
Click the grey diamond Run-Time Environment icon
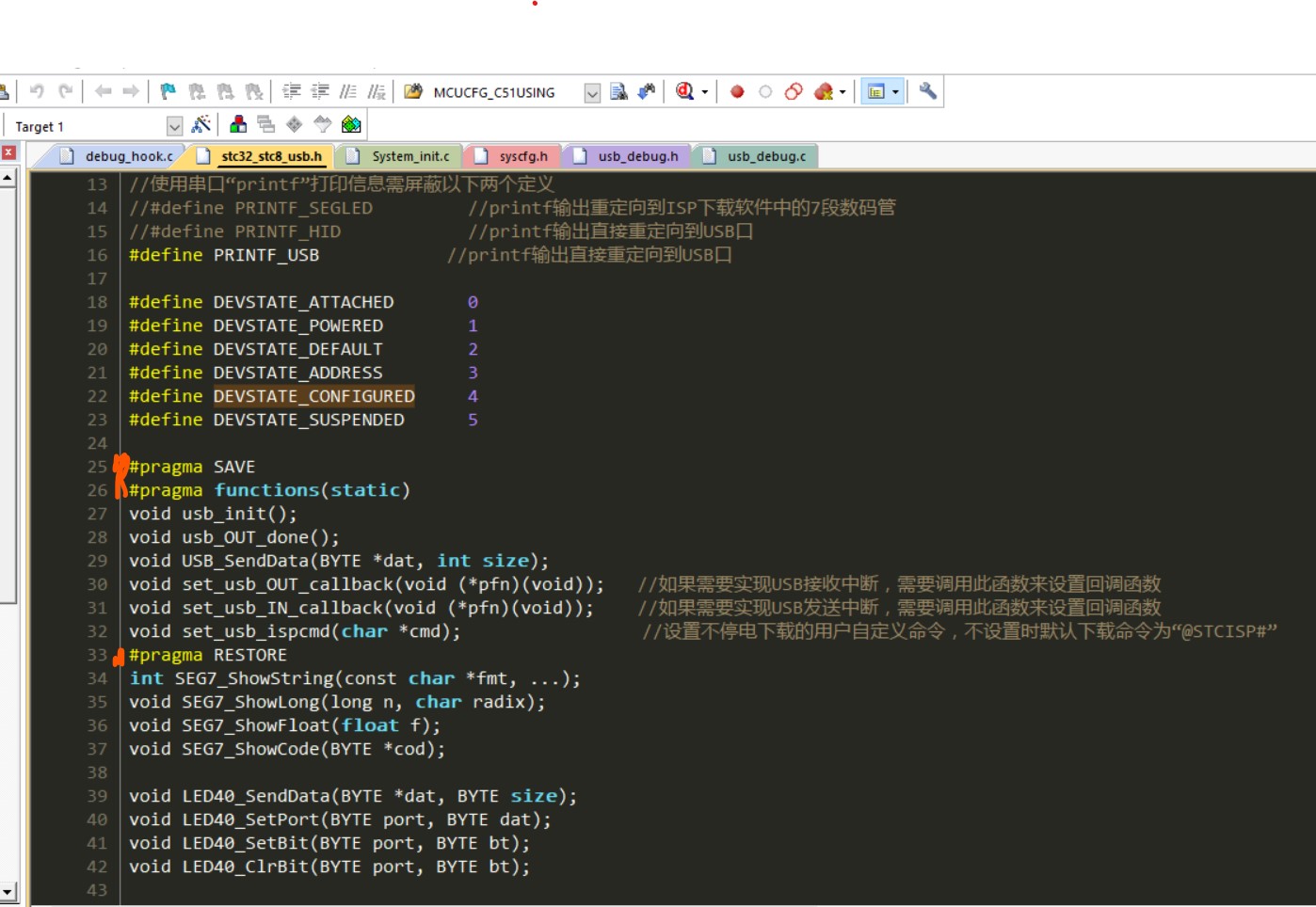[295, 124]
